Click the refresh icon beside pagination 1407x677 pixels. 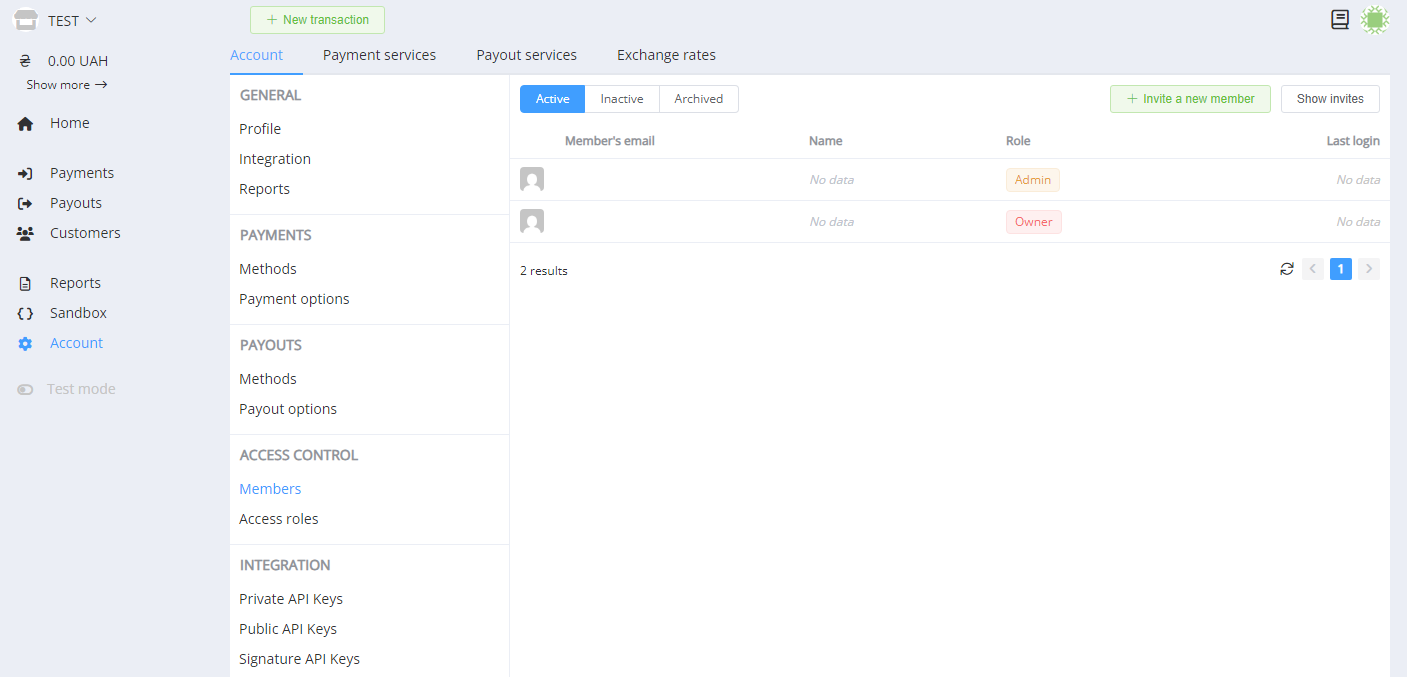(1287, 269)
